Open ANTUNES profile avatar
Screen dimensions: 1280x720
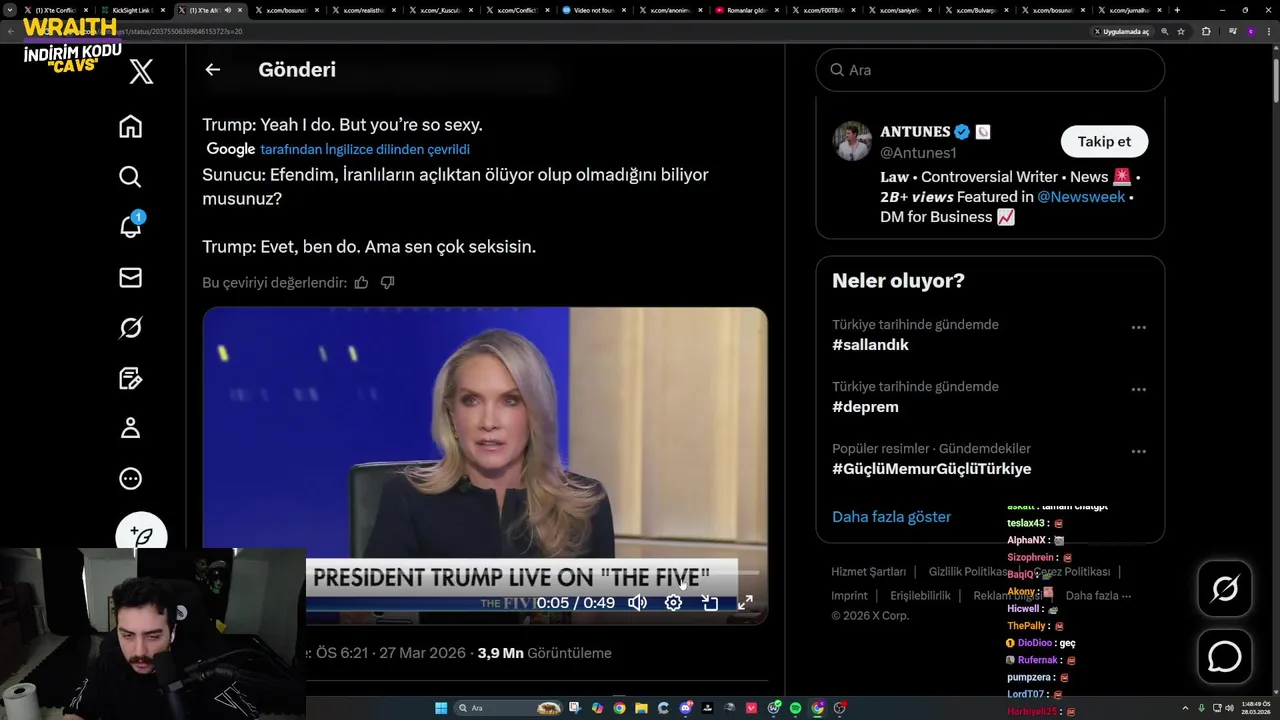click(x=852, y=142)
